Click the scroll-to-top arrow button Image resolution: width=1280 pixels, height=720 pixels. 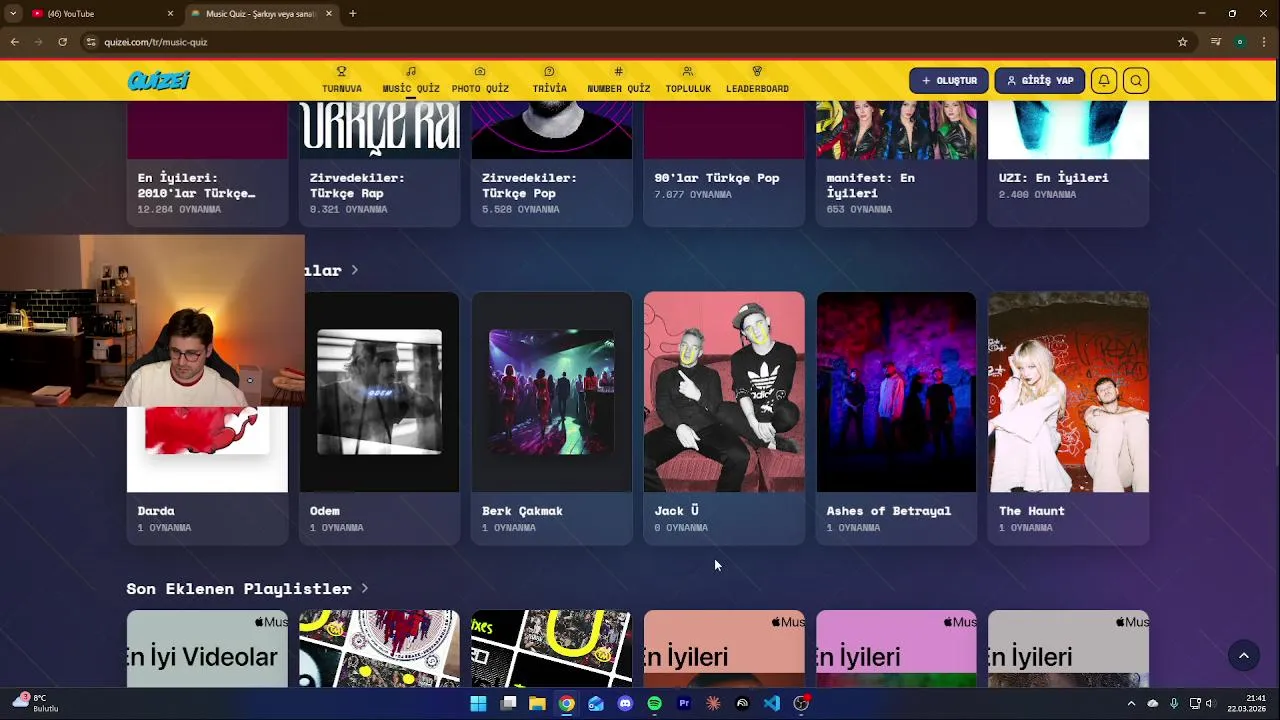point(1244,656)
